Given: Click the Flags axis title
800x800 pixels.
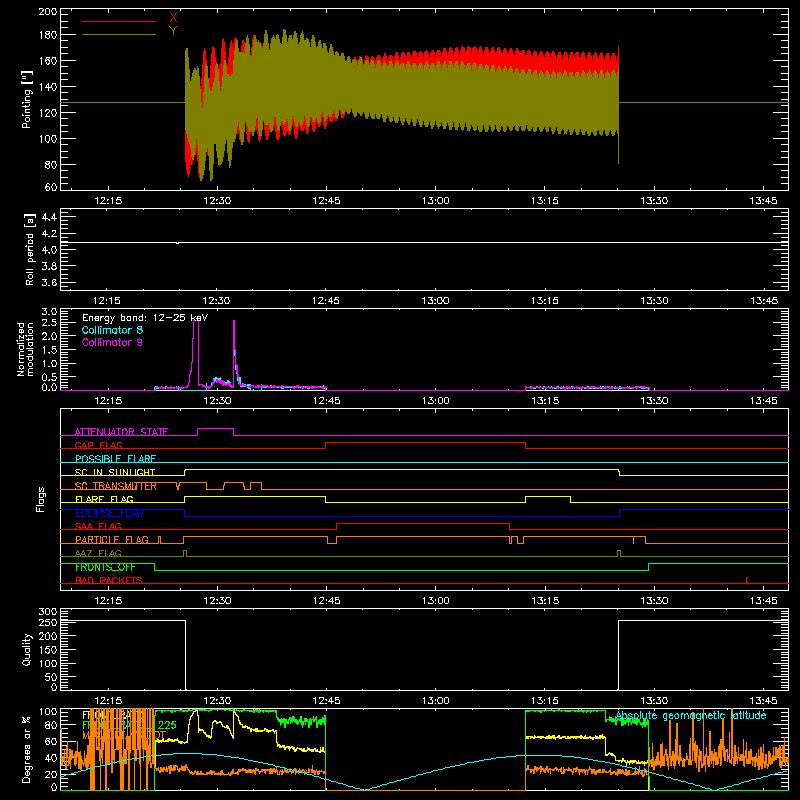Looking at the screenshot, I should pyautogui.click(x=41, y=499).
